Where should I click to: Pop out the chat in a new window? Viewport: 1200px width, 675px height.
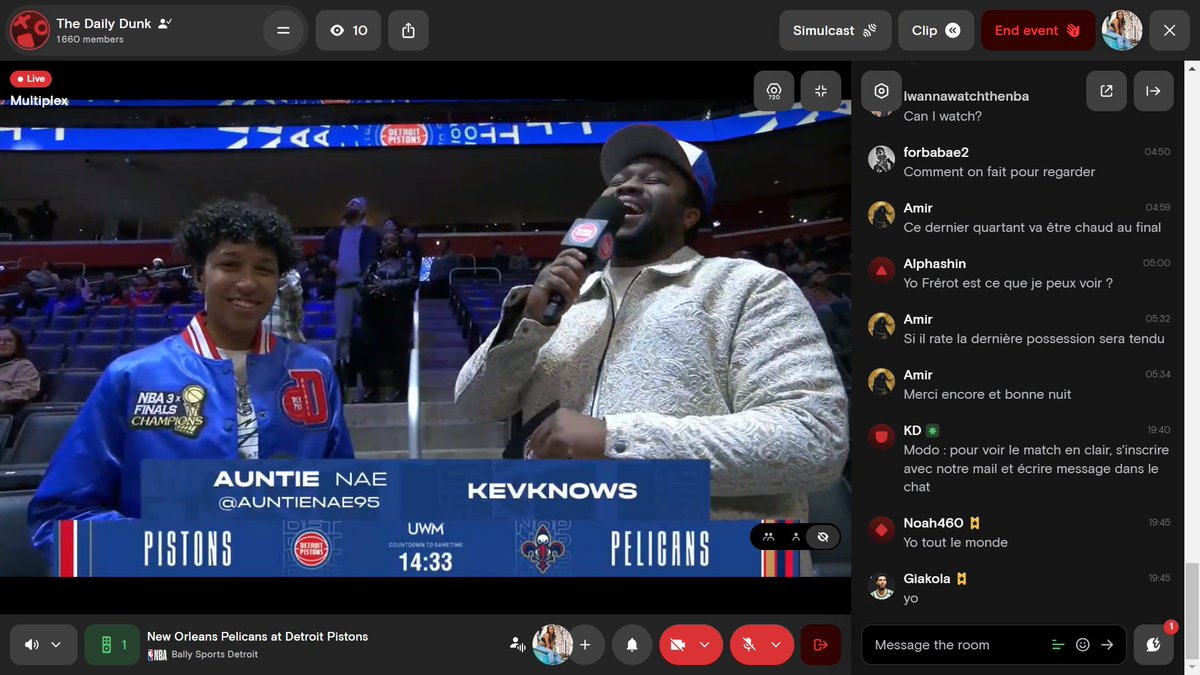click(x=1106, y=91)
